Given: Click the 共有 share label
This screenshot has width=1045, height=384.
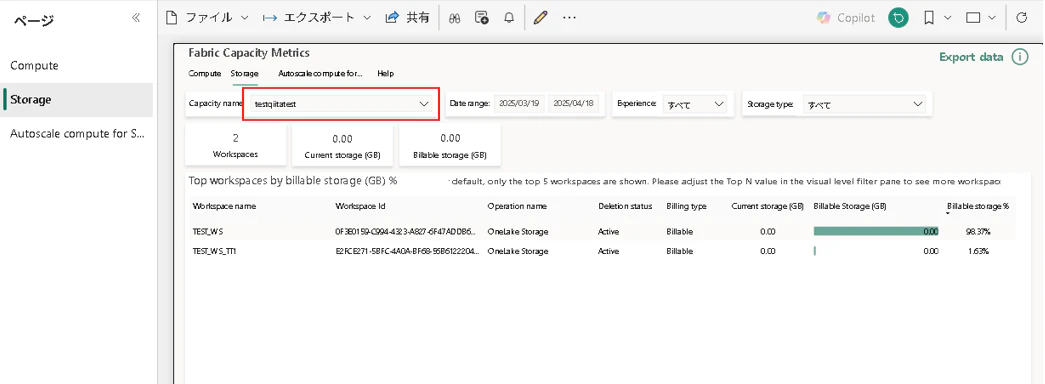Looking at the screenshot, I should (418, 18).
